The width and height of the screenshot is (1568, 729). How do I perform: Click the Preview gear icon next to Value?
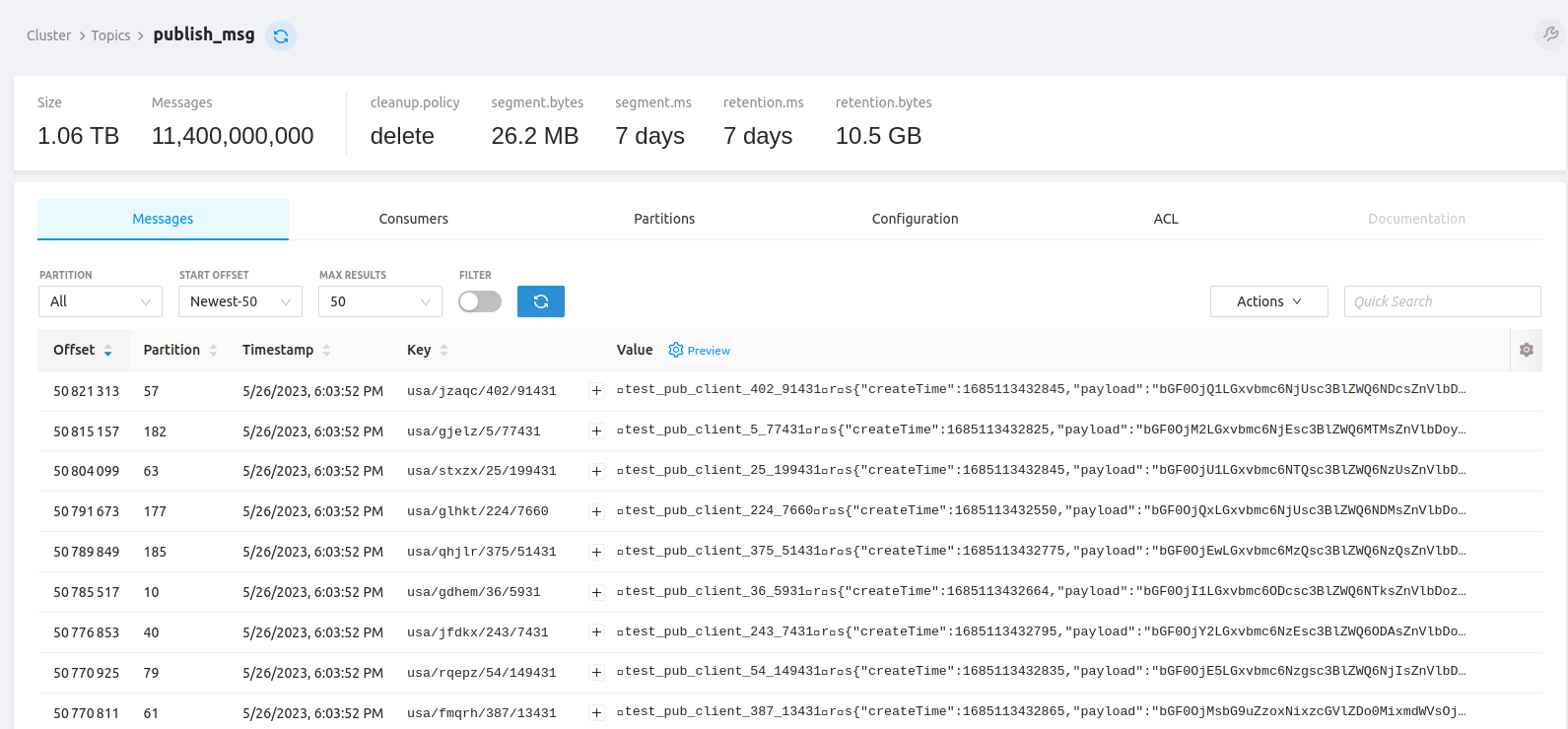(676, 350)
